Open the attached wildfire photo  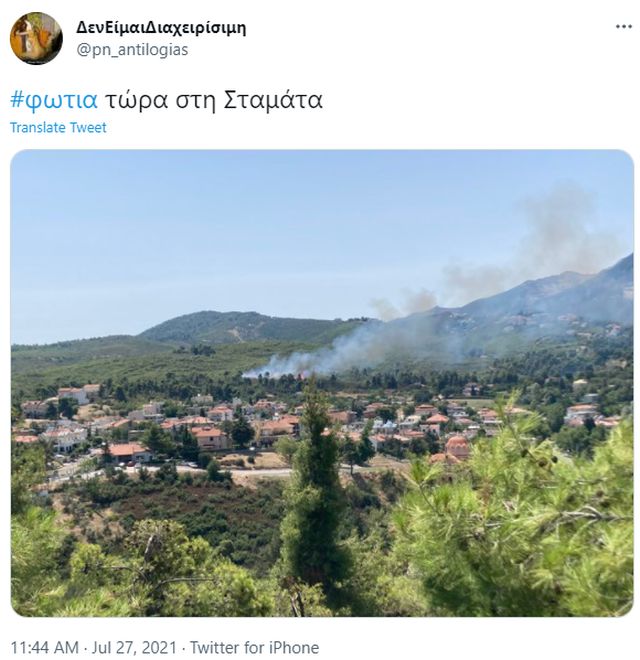coord(322,383)
